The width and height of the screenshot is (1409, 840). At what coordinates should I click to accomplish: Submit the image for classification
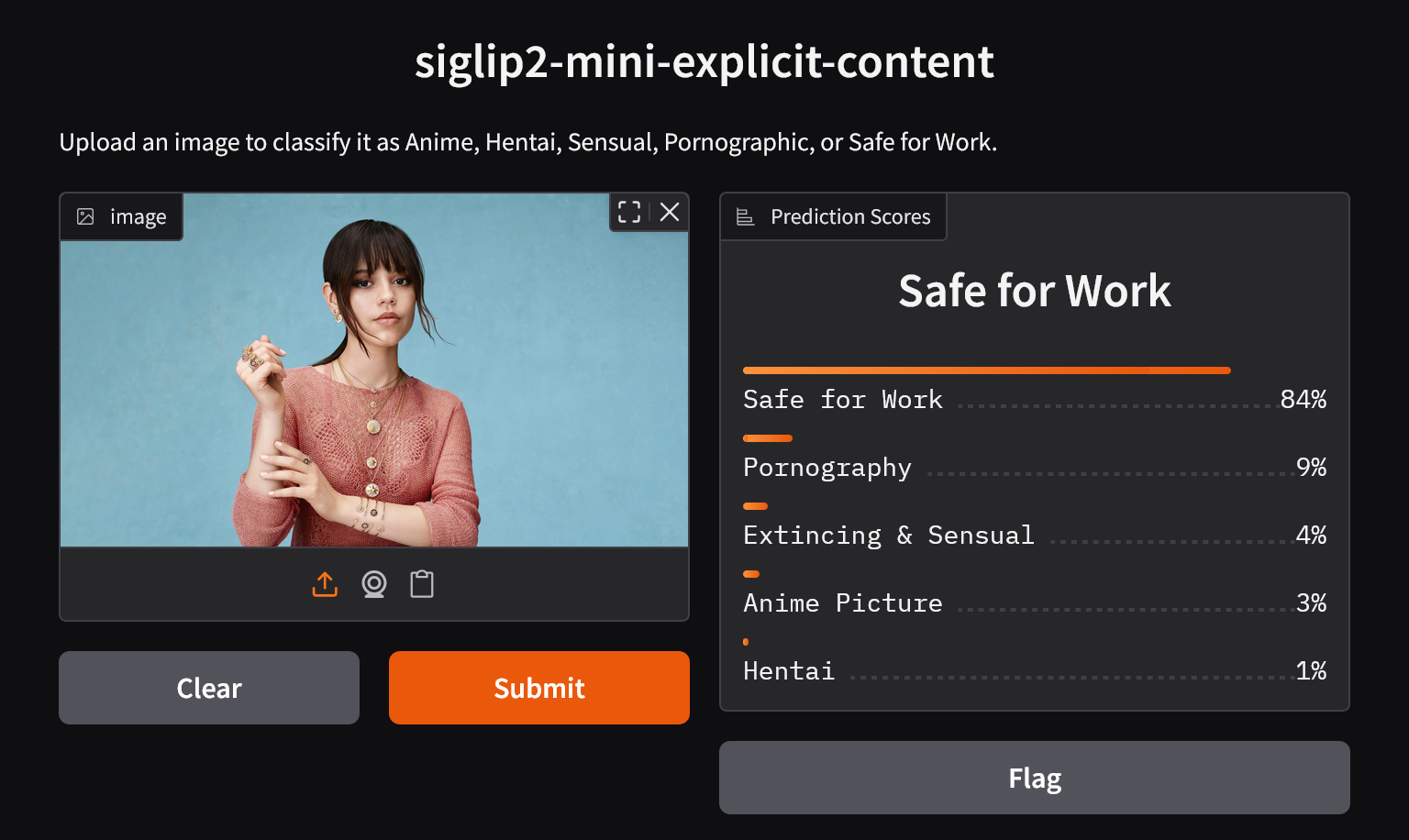click(x=538, y=688)
